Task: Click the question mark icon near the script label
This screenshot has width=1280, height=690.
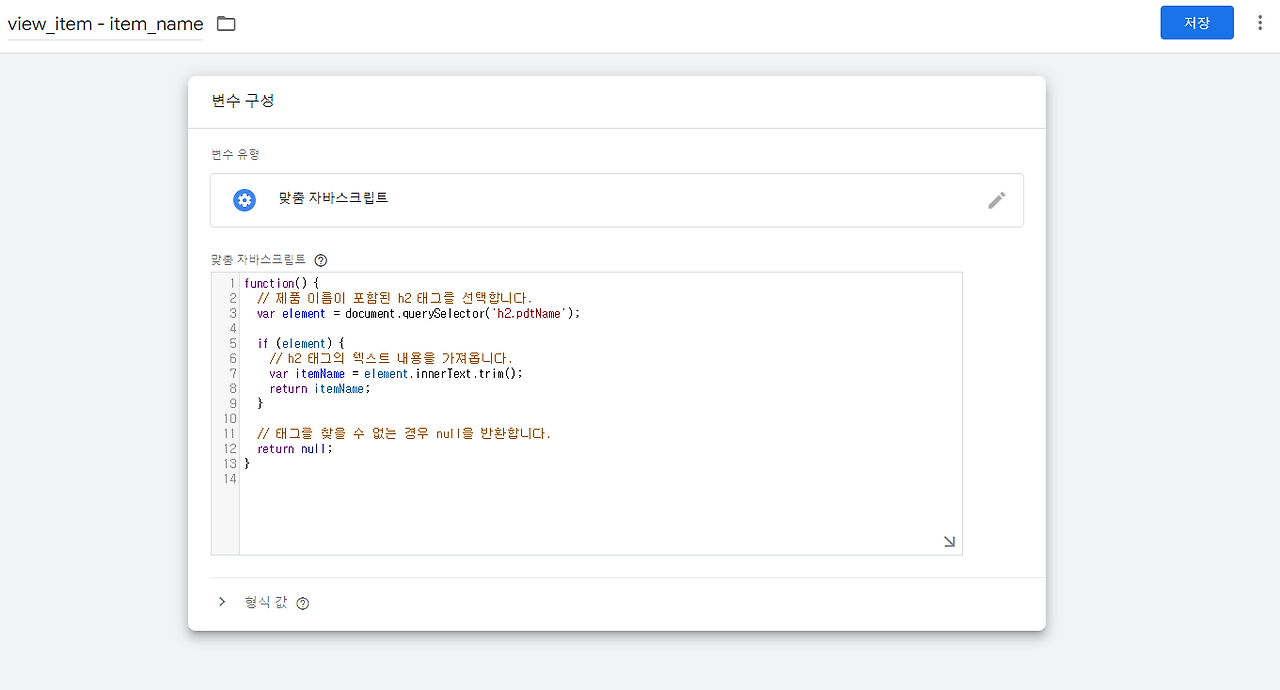Action: coord(320,259)
